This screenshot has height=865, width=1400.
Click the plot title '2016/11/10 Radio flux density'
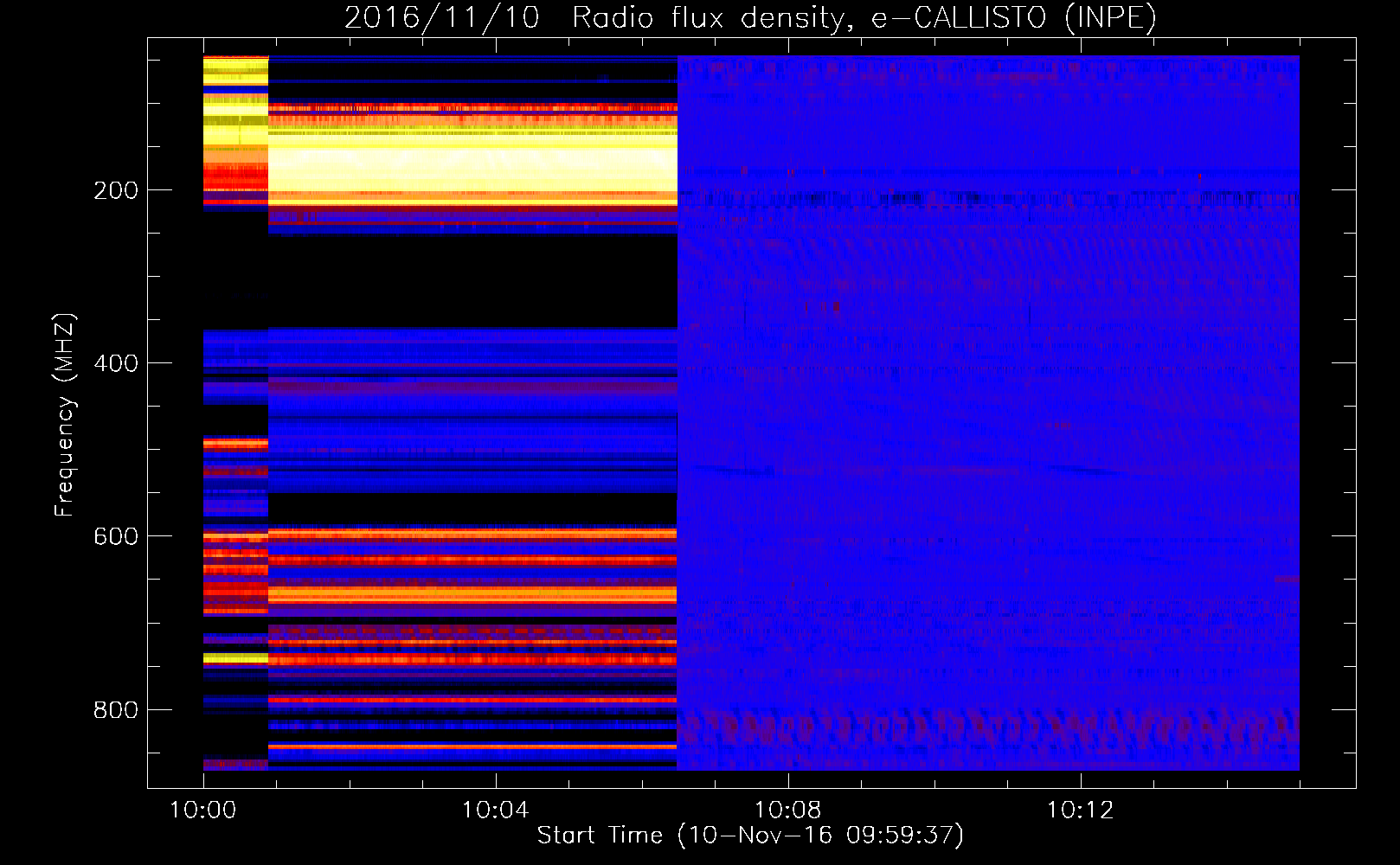[x=750, y=17]
